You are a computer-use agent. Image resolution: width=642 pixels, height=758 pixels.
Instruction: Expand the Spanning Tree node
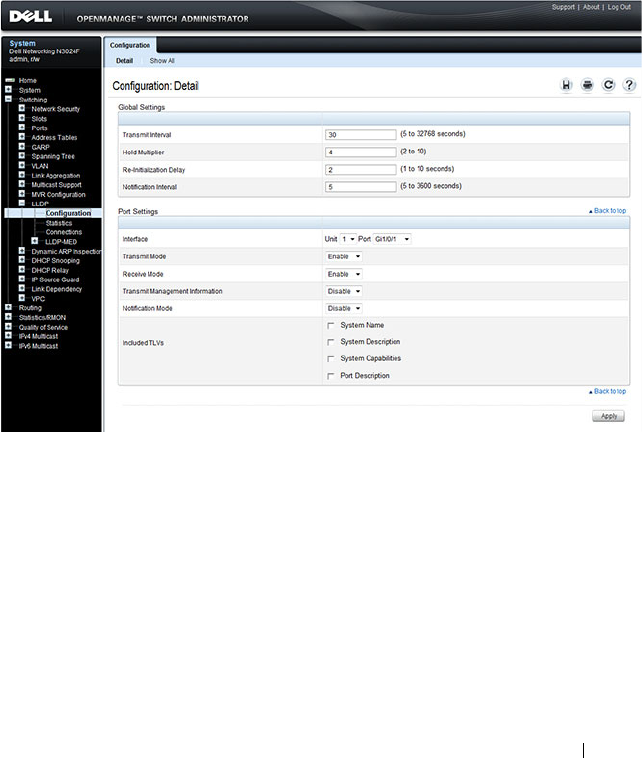tap(22, 156)
